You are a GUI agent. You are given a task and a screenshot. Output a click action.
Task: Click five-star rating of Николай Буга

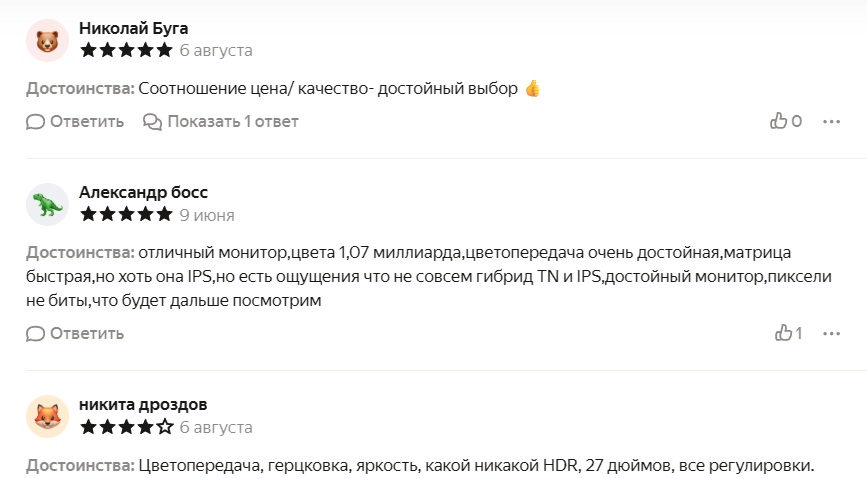point(127,50)
